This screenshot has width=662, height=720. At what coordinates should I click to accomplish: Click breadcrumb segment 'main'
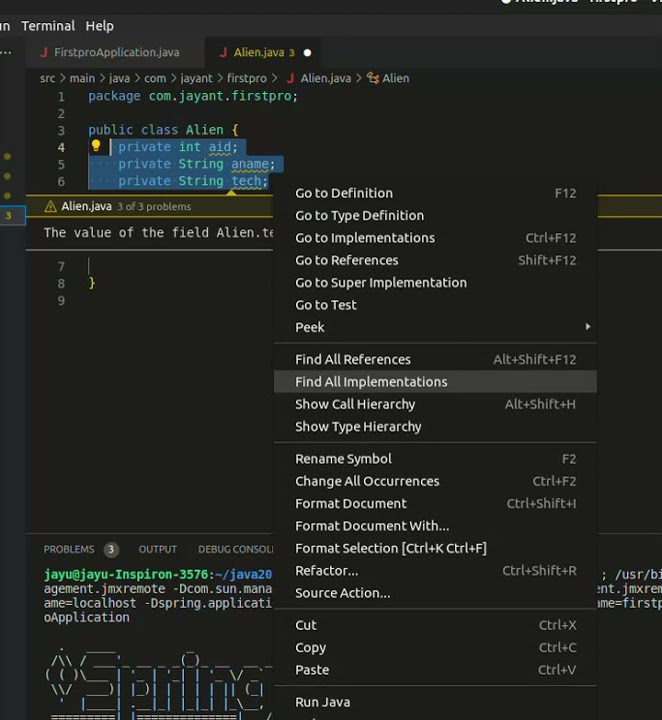(x=82, y=79)
